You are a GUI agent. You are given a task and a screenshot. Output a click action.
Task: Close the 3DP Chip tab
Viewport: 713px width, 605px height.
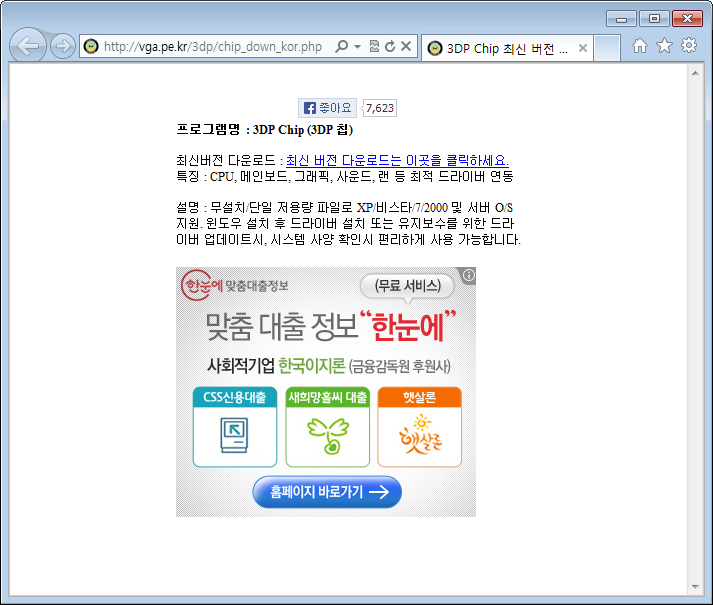(582, 48)
